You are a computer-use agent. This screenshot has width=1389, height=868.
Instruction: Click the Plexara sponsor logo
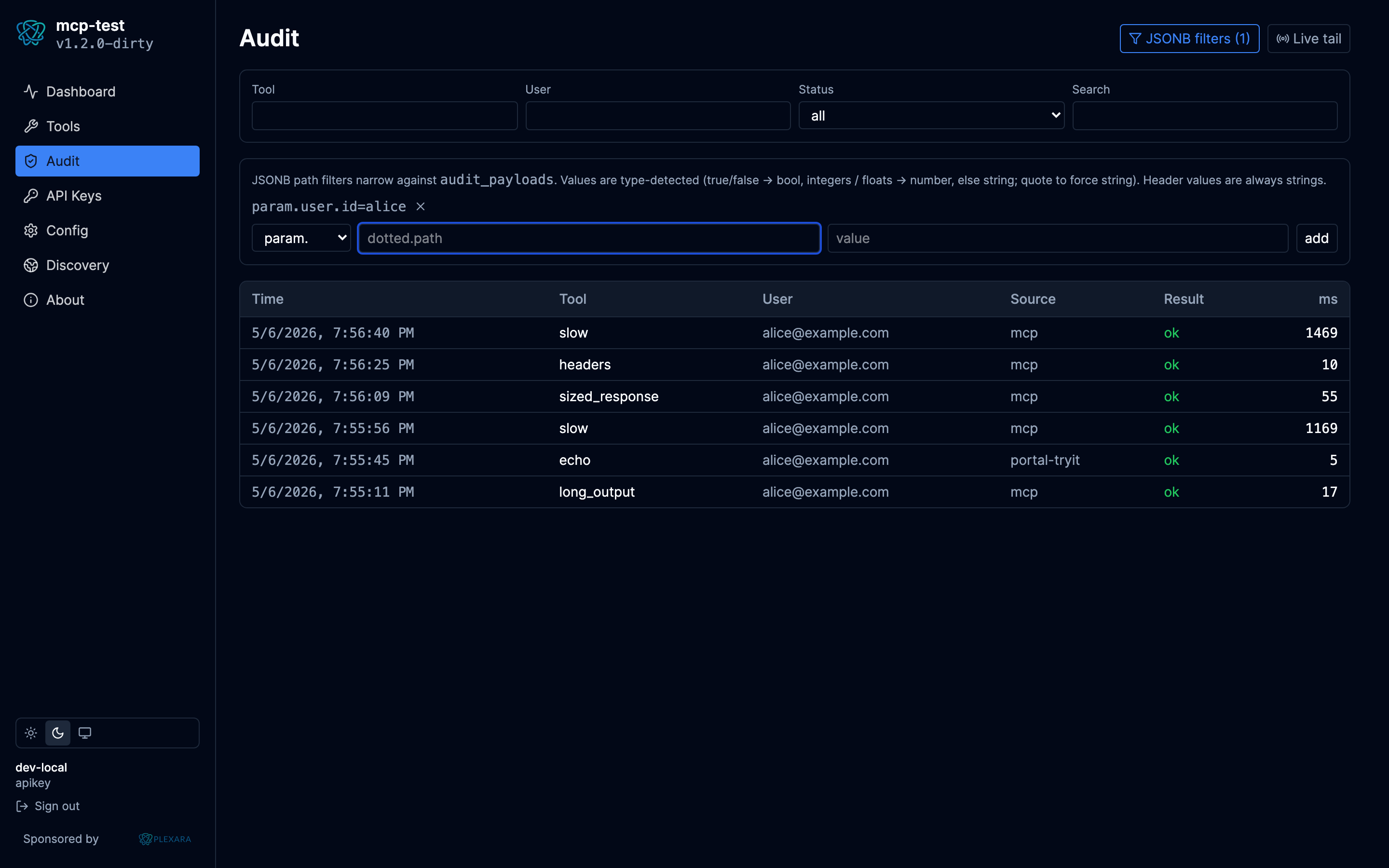click(165, 839)
